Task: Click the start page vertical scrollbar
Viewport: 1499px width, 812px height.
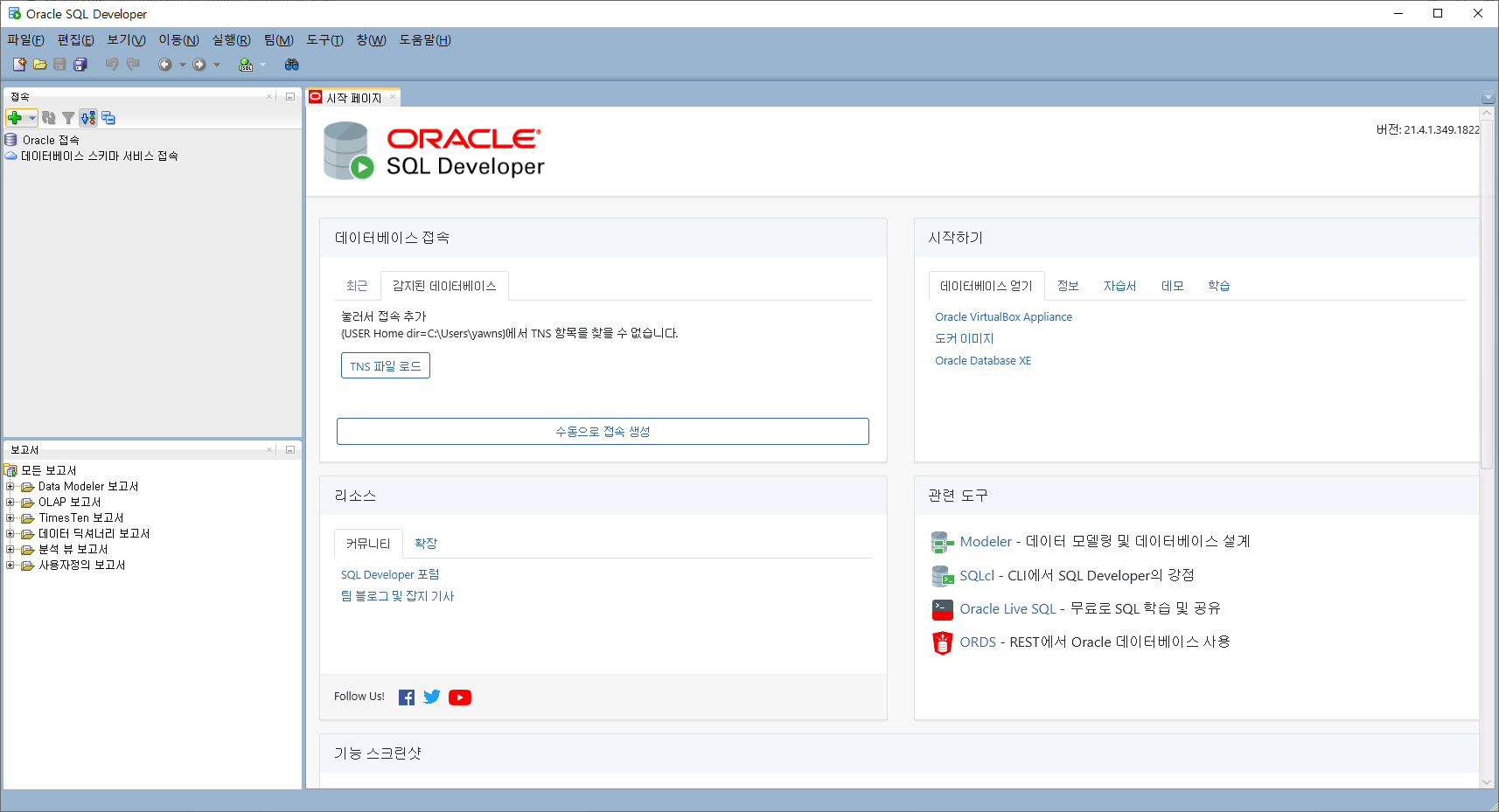Action: tap(1487, 295)
